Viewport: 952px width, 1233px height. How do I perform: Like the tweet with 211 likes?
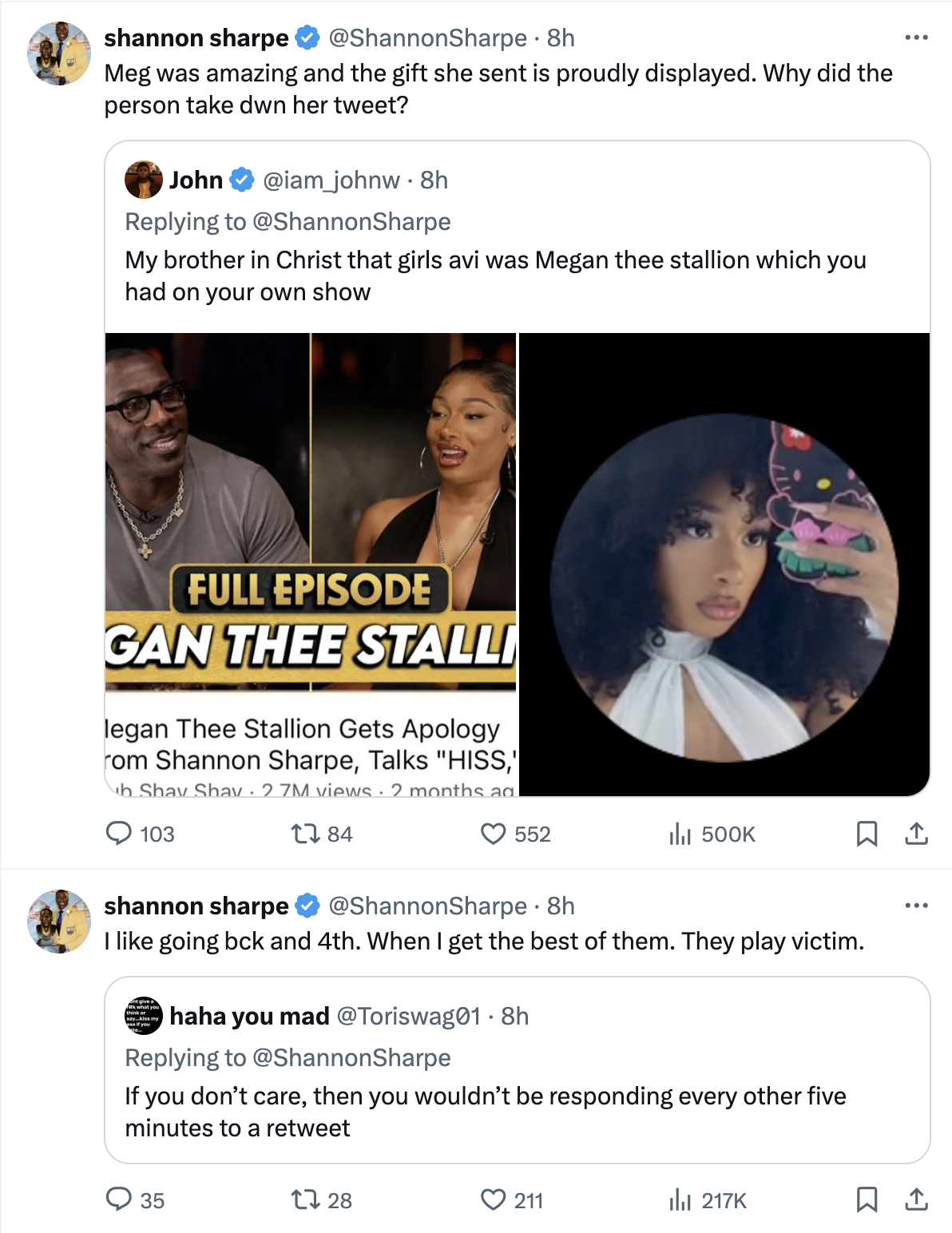point(494,1199)
